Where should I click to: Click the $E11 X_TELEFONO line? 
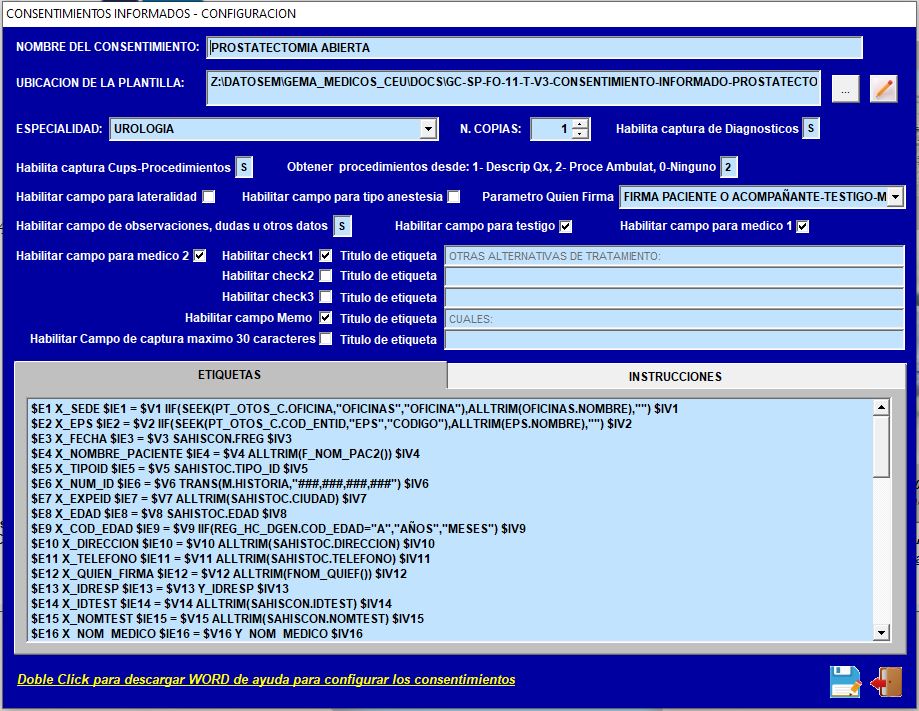click(x=231, y=559)
